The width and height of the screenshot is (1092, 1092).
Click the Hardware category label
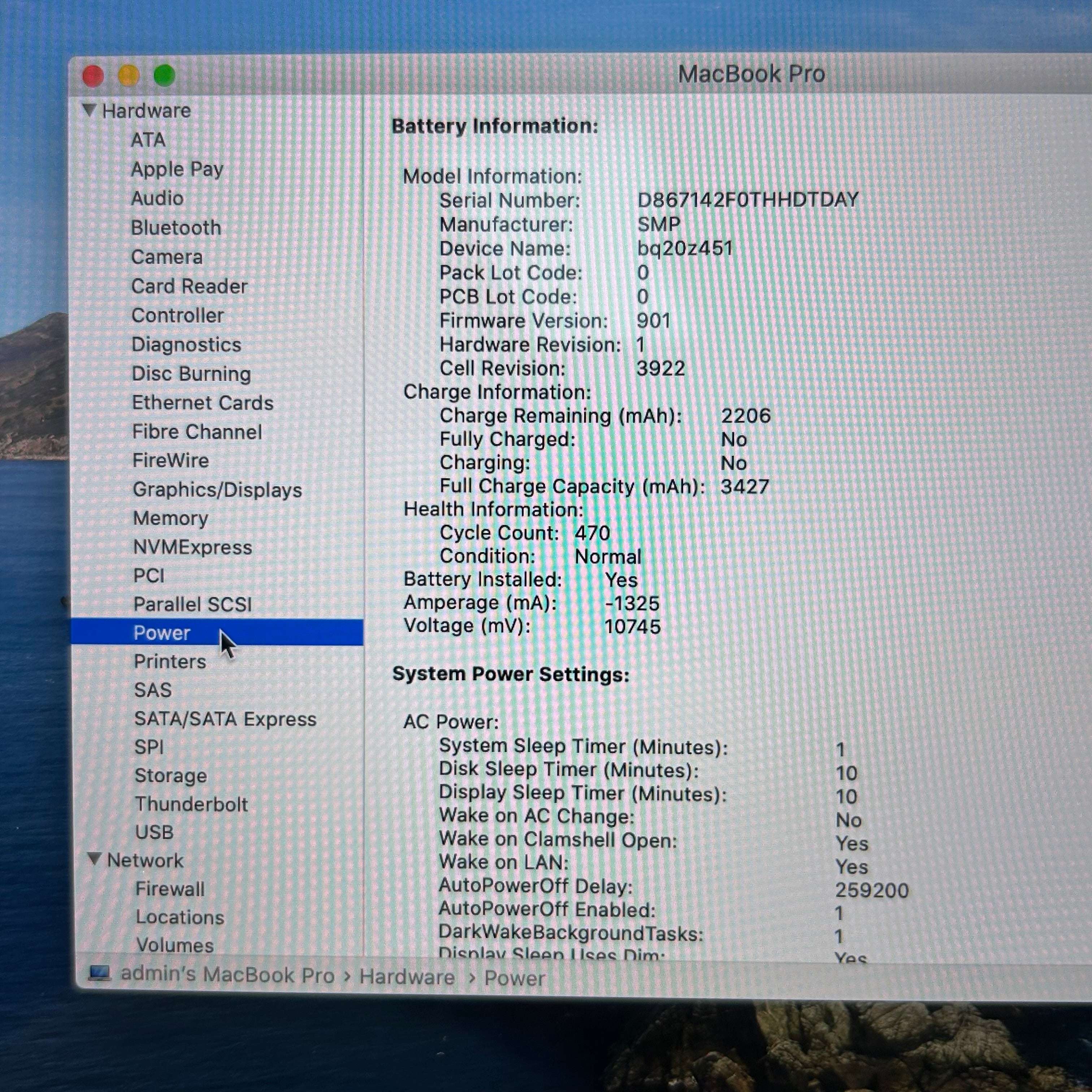(x=146, y=111)
